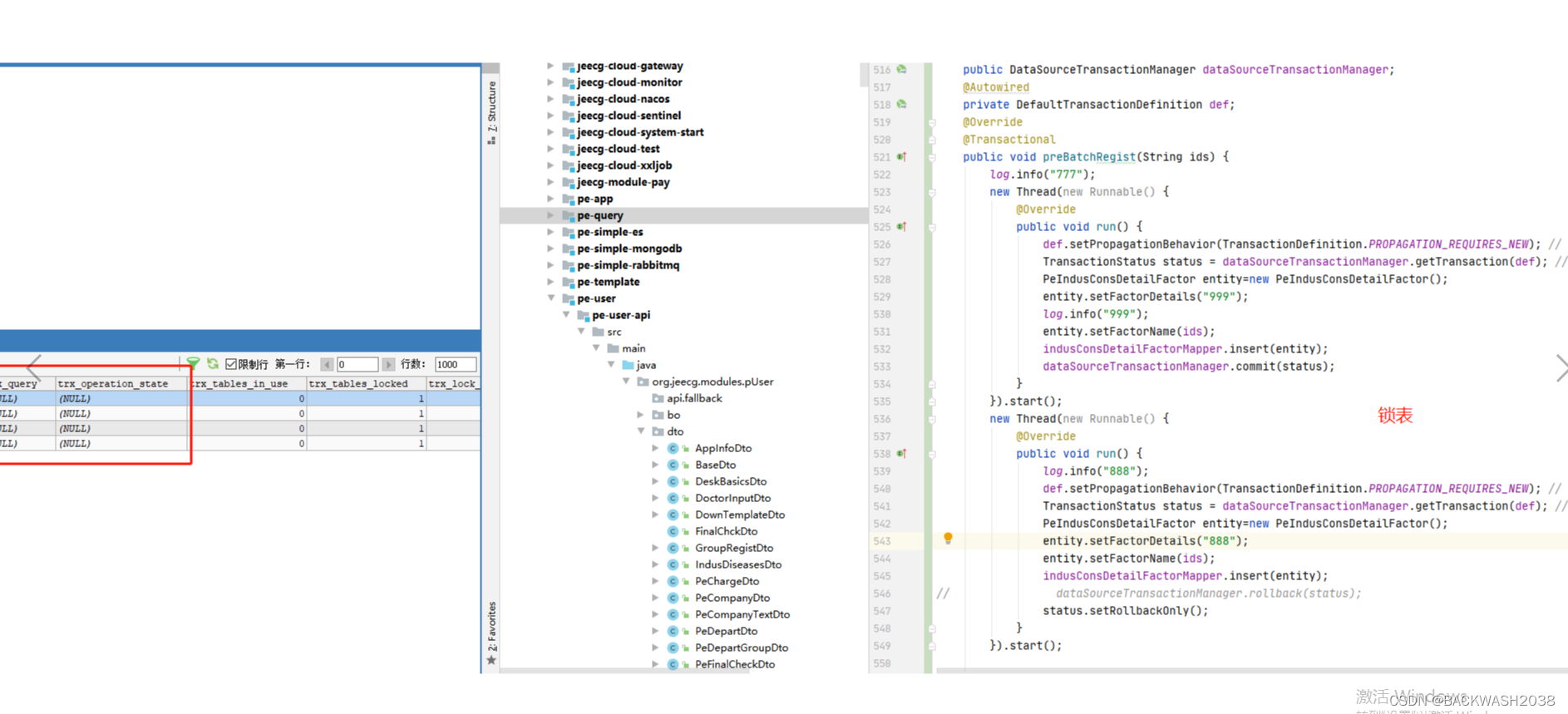Expand the jeecg-cloud-sentinel module
The height and width of the screenshot is (714, 1568).
point(550,116)
